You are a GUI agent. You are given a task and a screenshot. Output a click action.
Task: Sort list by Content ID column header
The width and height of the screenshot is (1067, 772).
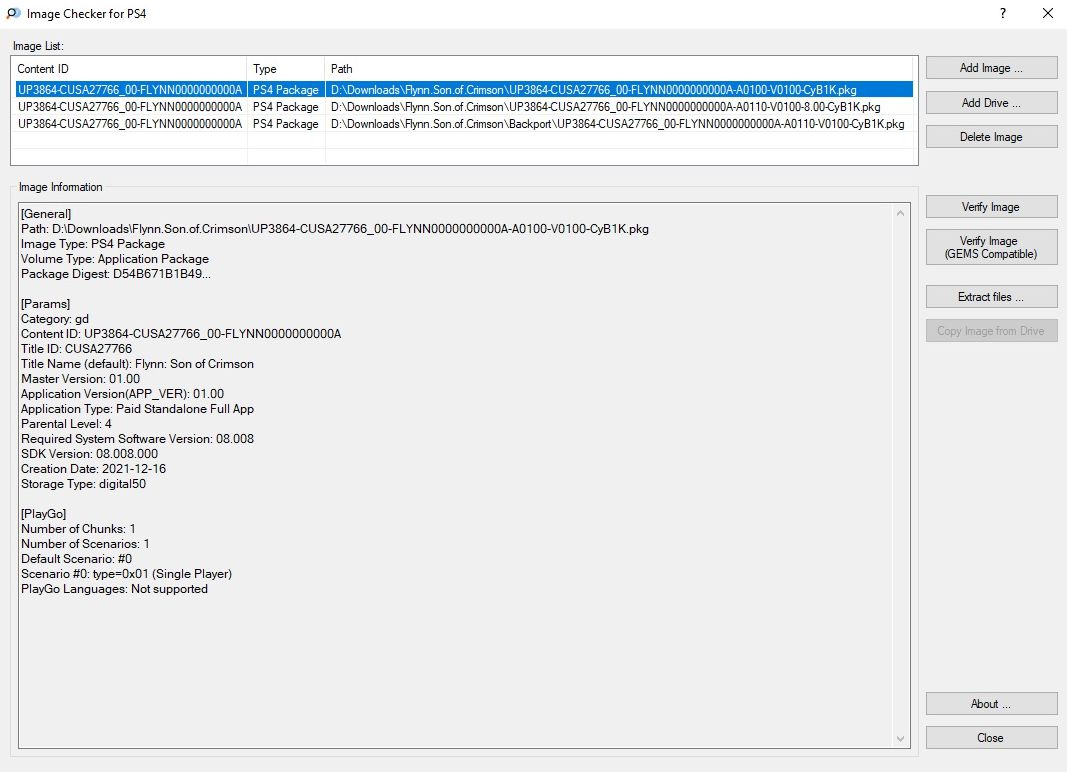coord(129,69)
